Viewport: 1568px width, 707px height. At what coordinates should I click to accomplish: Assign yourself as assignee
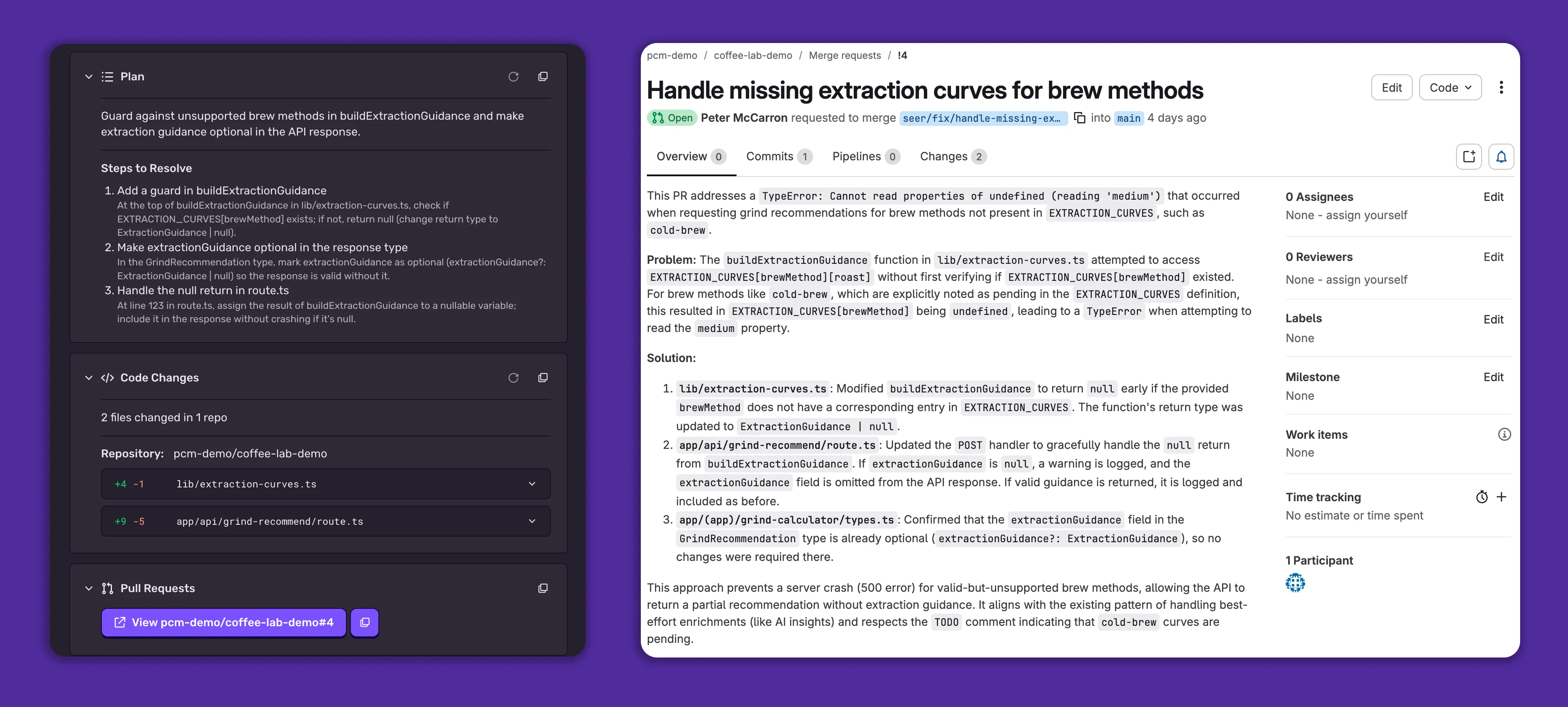(x=1366, y=216)
